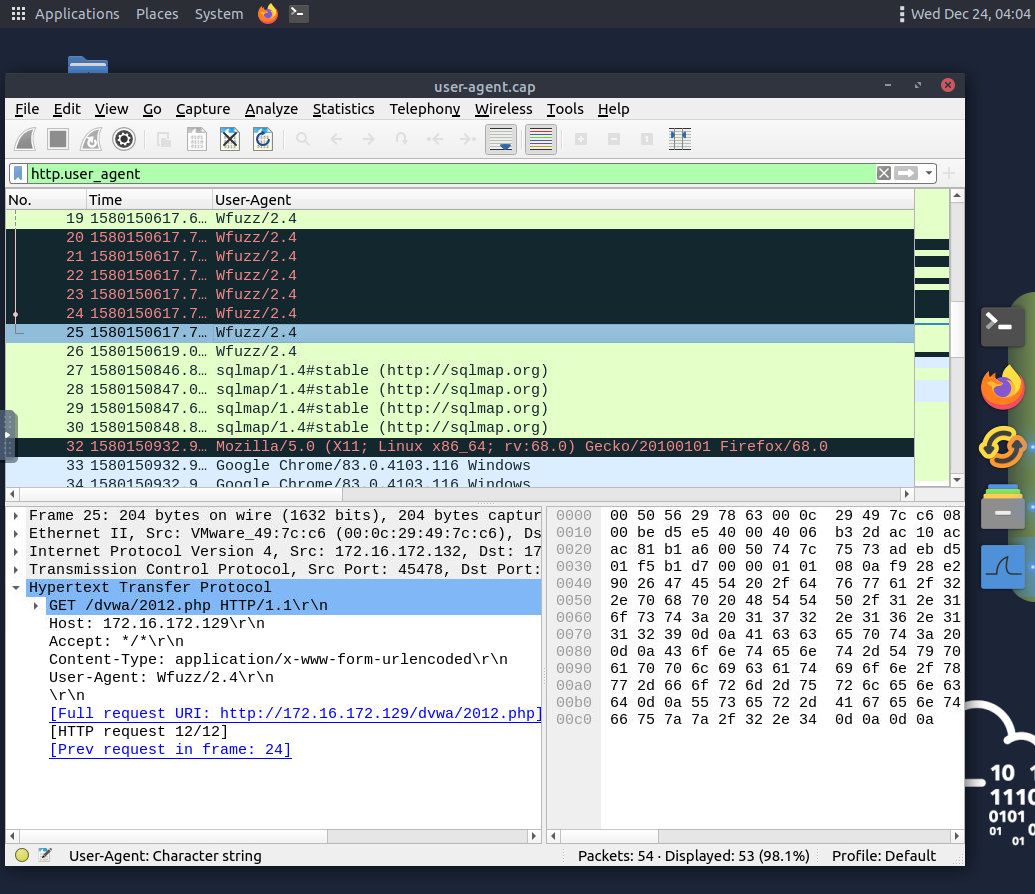Select packet 32 with Mozilla Firefox agent
Screen dimensions: 1035x894
tap(460, 446)
